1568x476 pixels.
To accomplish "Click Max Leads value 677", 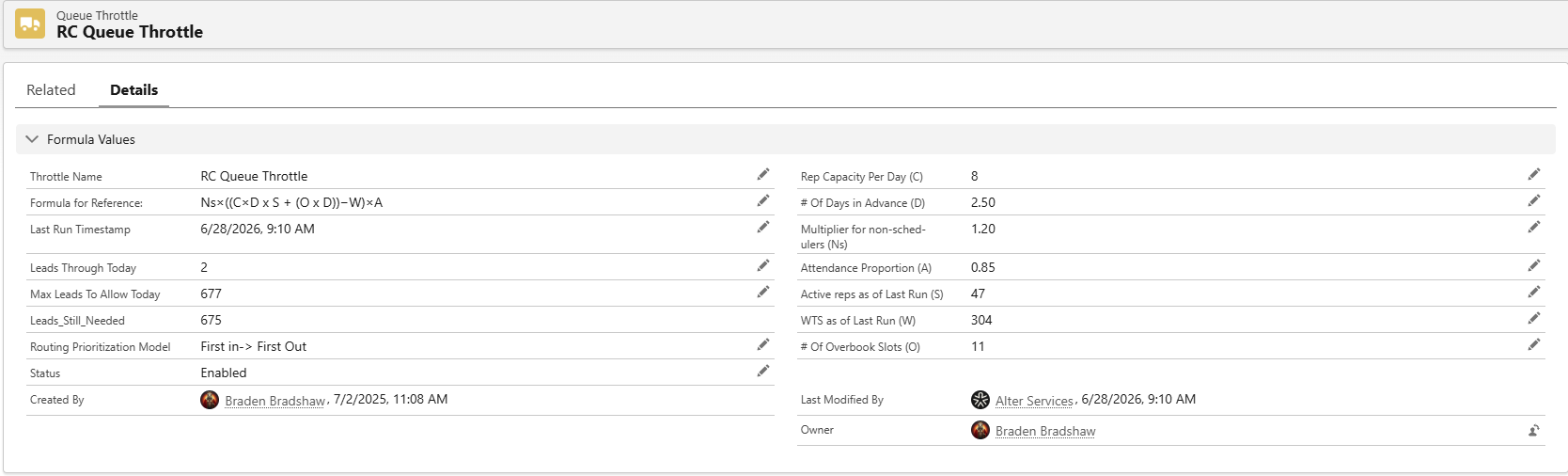I will click(211, 294).
